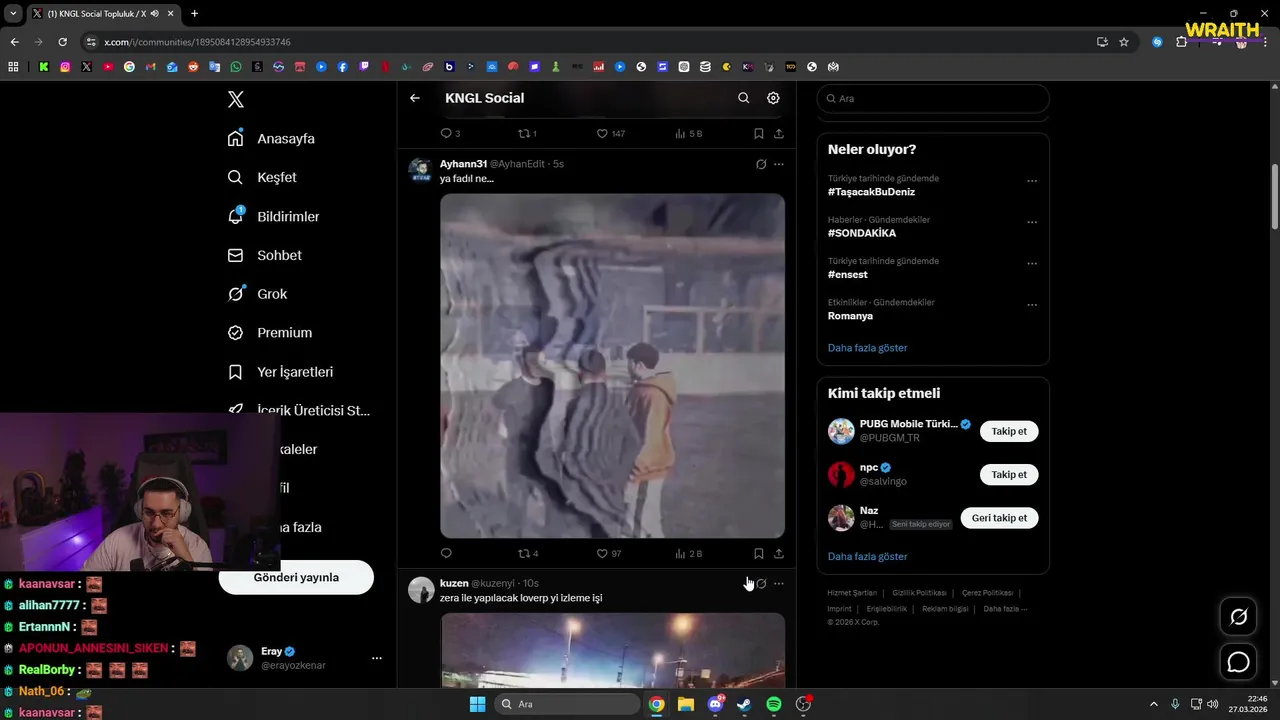The width and height of the screenshot is (1280, 720).
Task: Click the taskbar Ara search box
Action: coord(566,704)
